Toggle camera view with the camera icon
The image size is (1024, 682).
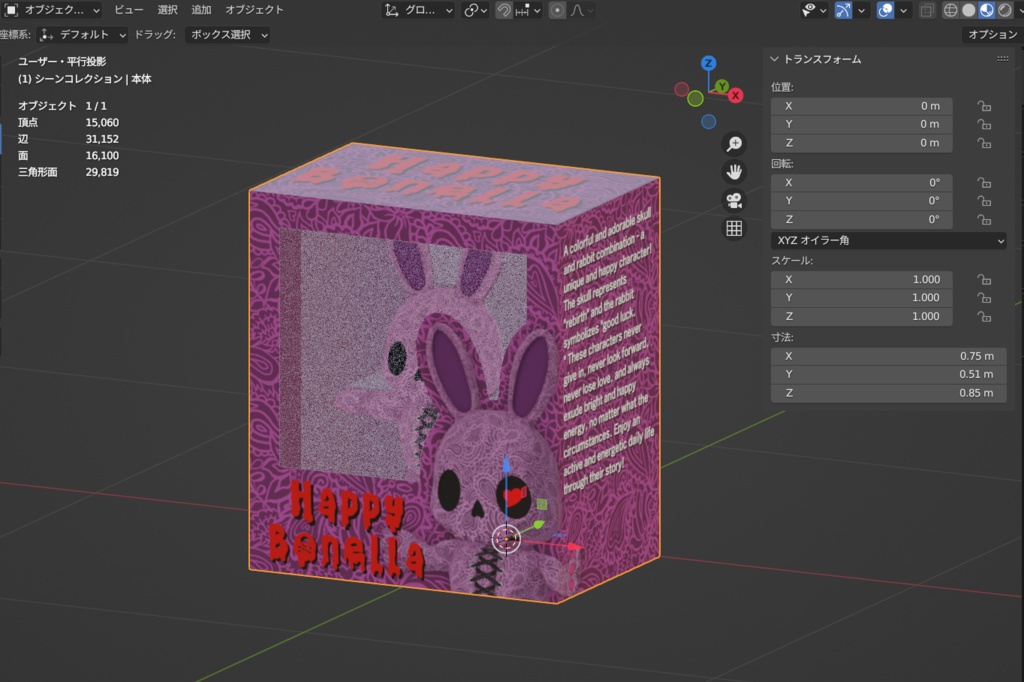(x=734, y=200)
